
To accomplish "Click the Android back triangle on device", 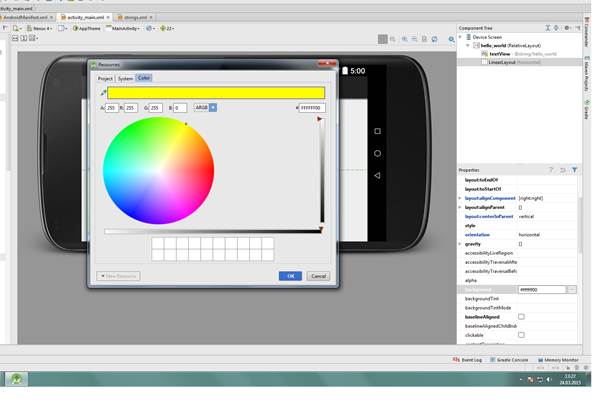I will coord(377,176).
